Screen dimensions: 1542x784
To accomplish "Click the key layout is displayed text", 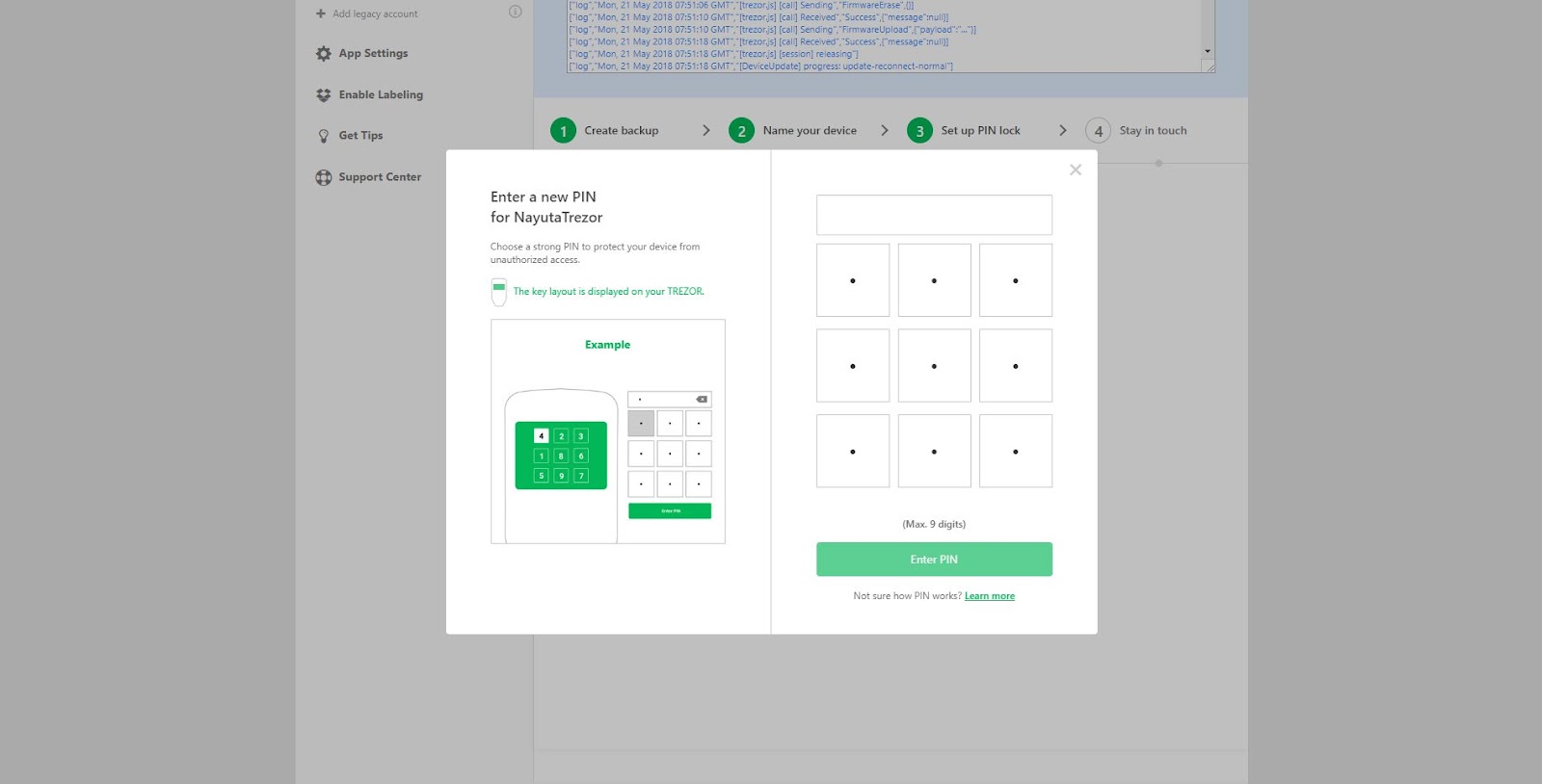I will point(608,292).
